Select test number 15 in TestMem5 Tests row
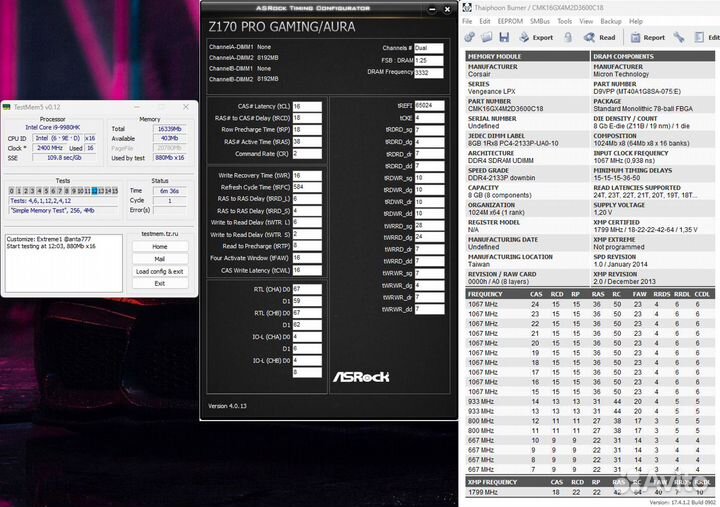The width and height of the screenshot is (720, 507). coord(115,191)
